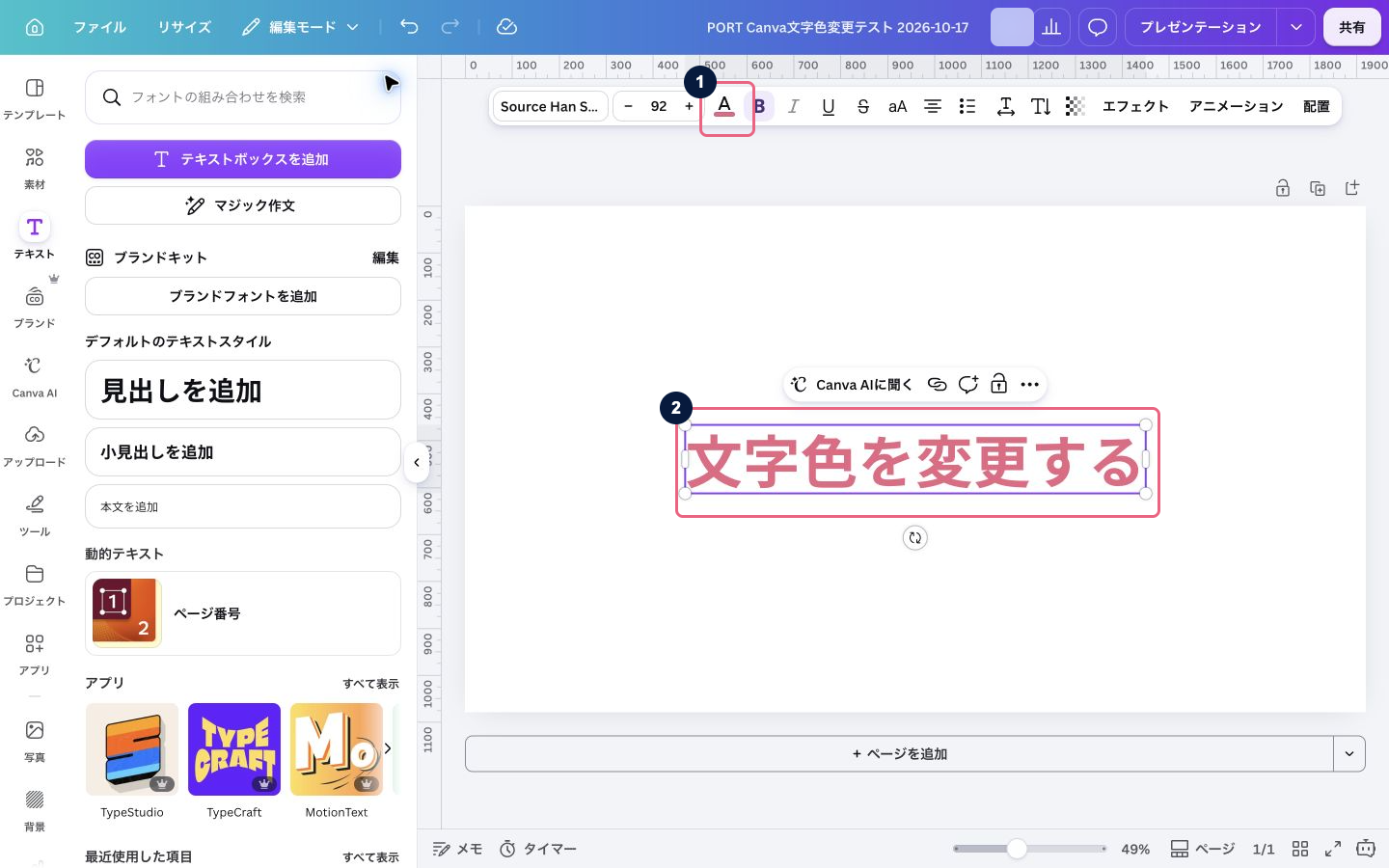Check cloud save status icon
The width and height of the screenshot is (1389, 868).
click(x=506, y=27)
